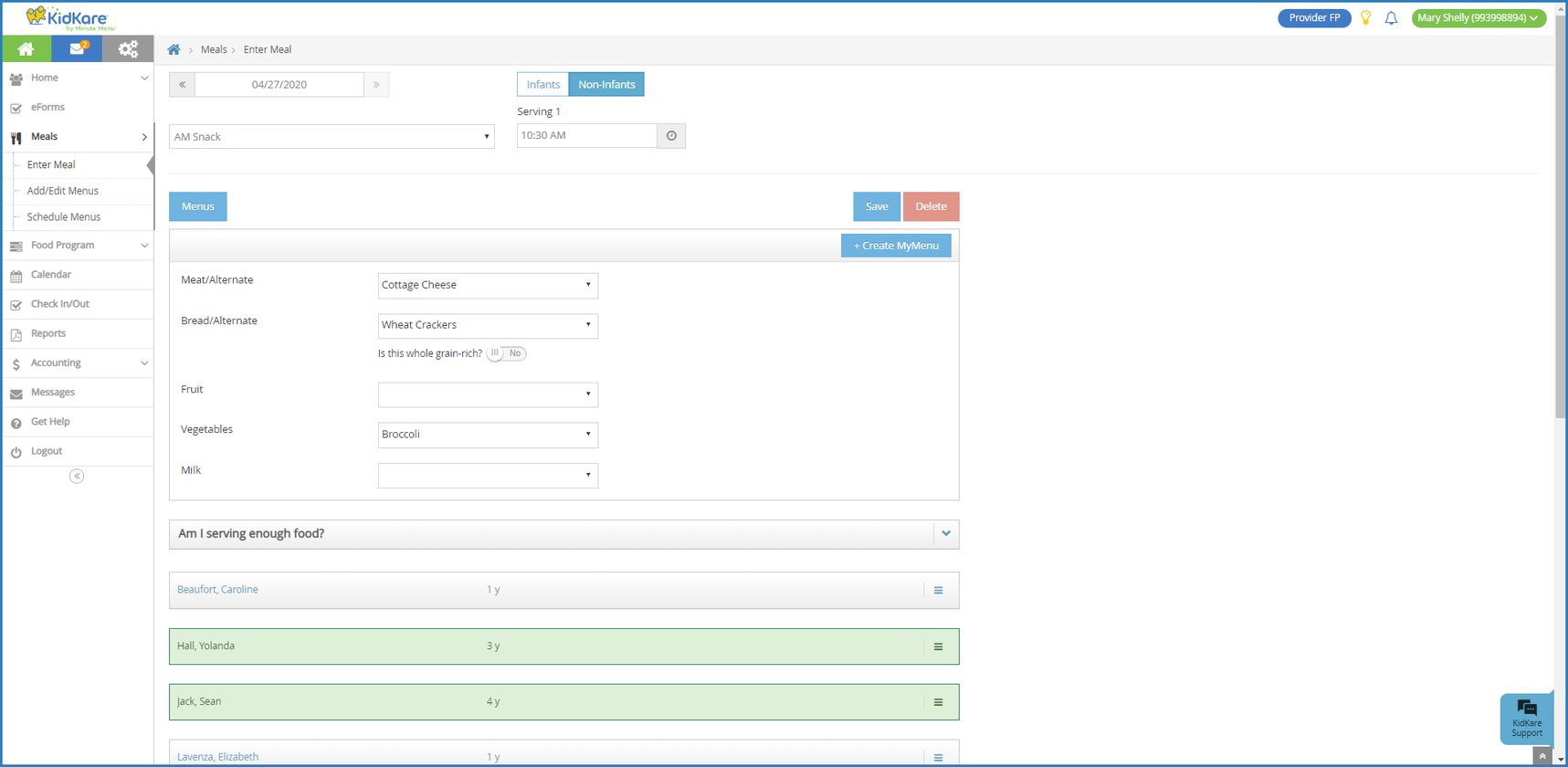This screenshot has height=767, width=1568.
Task: Switch to the Infants view
Action: click(542, 85)
